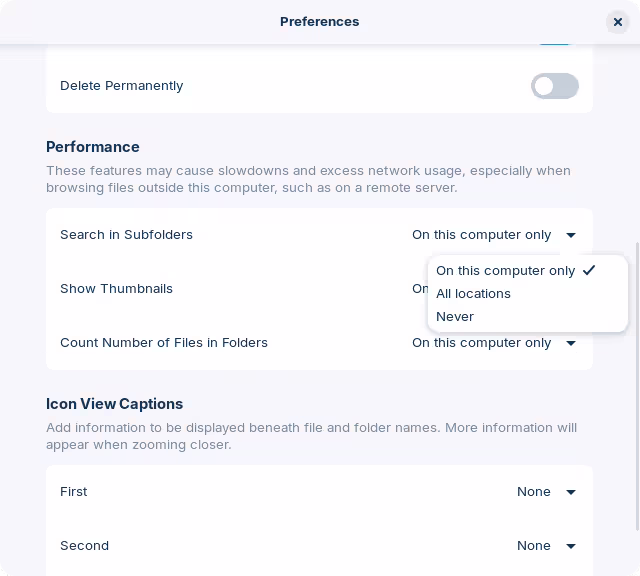This screenshot has height=576, width=640.
Task: Close the Preferences dialog with X icon
Action: [x=618, y=22]
